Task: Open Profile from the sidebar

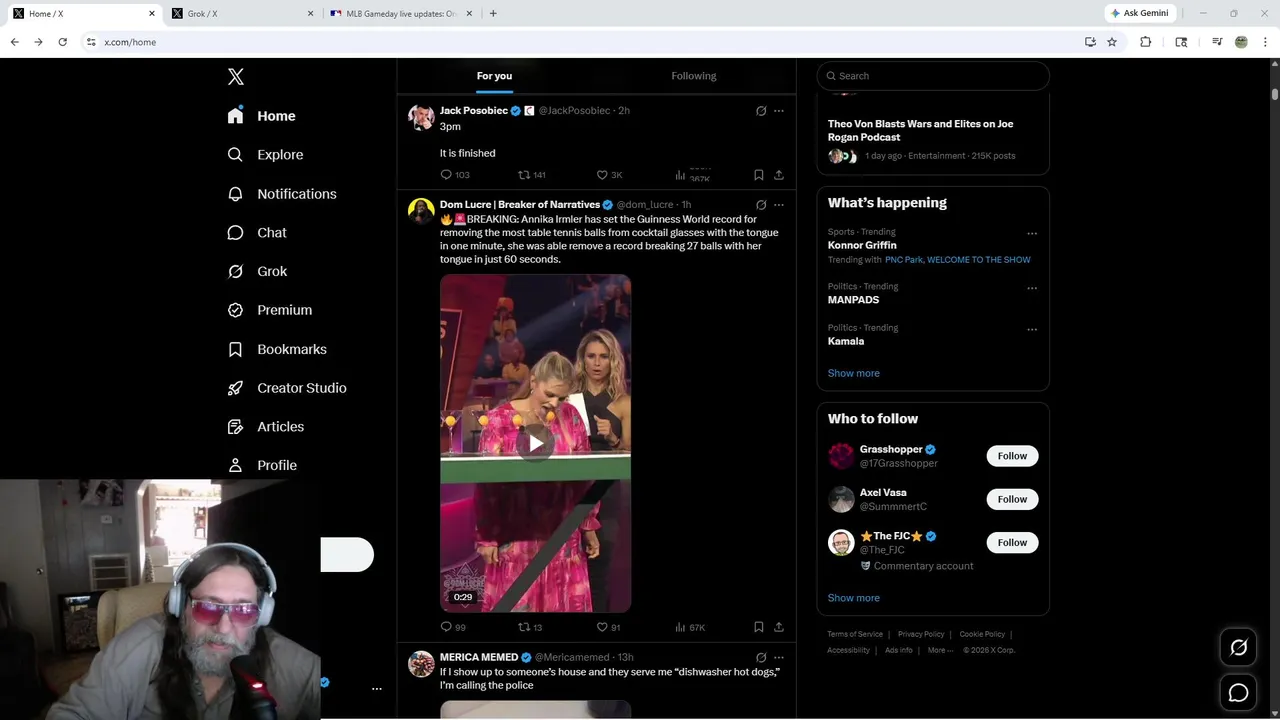Action: [262, 465]
